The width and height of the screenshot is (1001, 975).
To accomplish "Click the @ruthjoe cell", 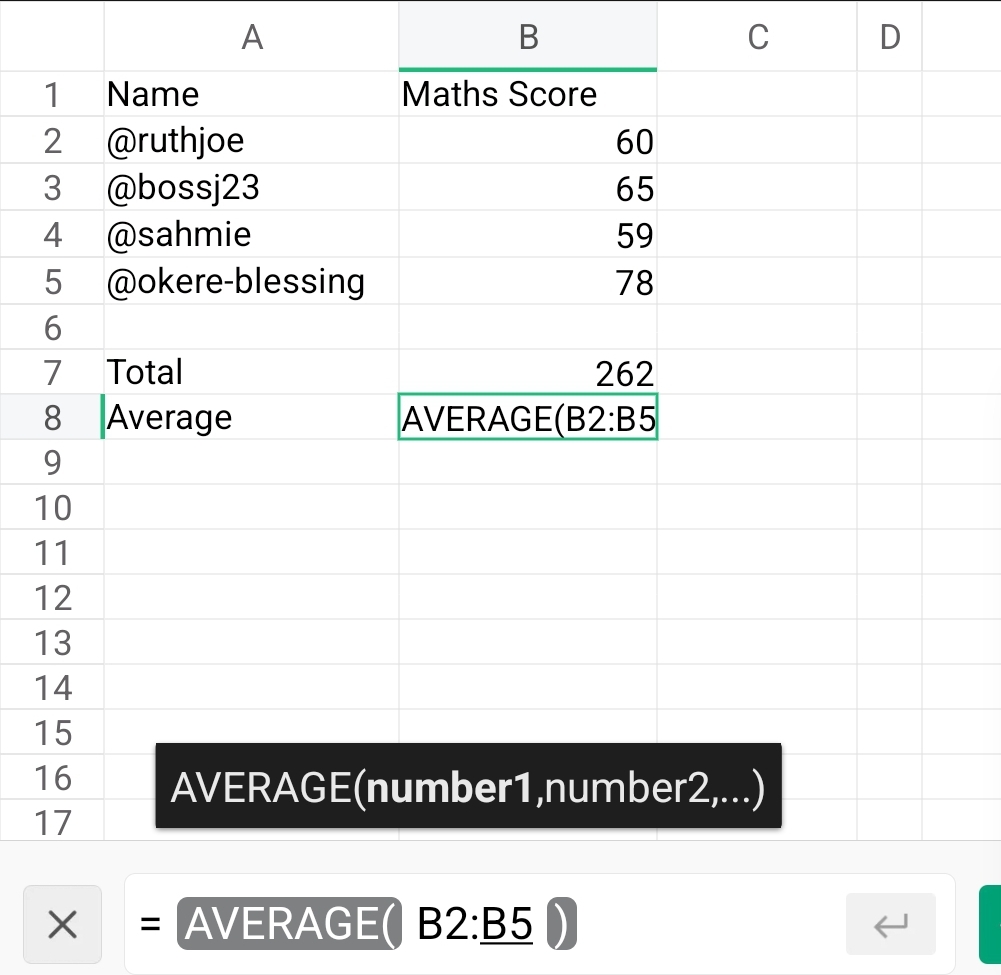I will (252, 140).
